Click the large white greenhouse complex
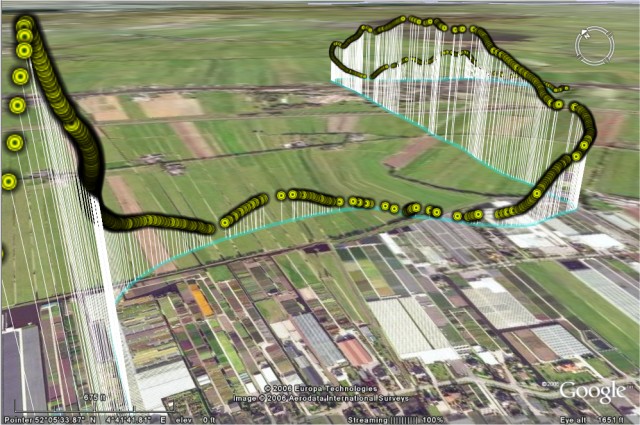This screenshot has height=425, width=640. point(410,325)
